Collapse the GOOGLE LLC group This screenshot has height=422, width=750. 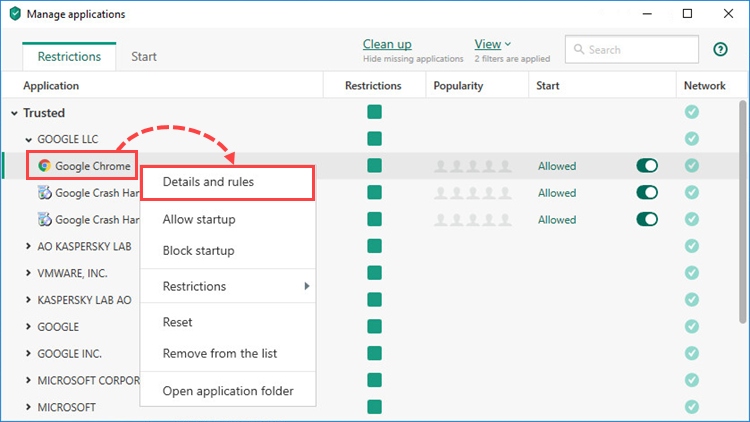(29, 140)
